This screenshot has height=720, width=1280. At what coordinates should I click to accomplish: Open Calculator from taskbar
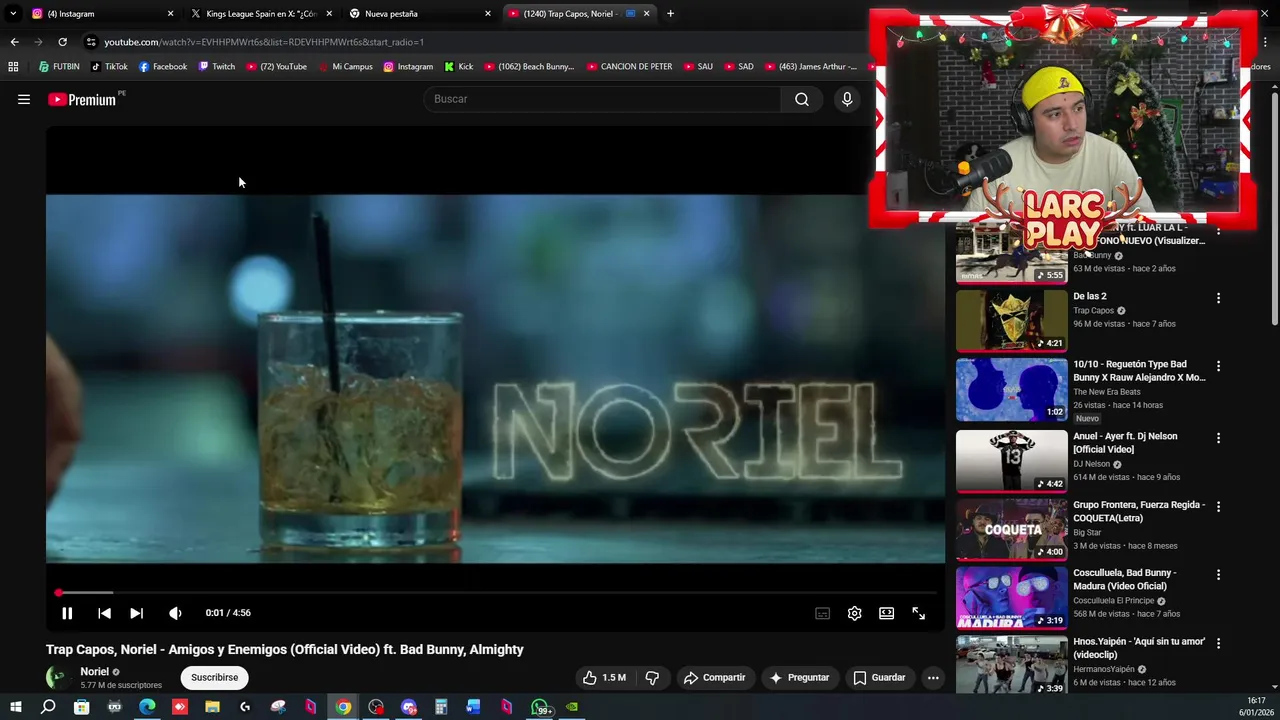coord(441,707)
